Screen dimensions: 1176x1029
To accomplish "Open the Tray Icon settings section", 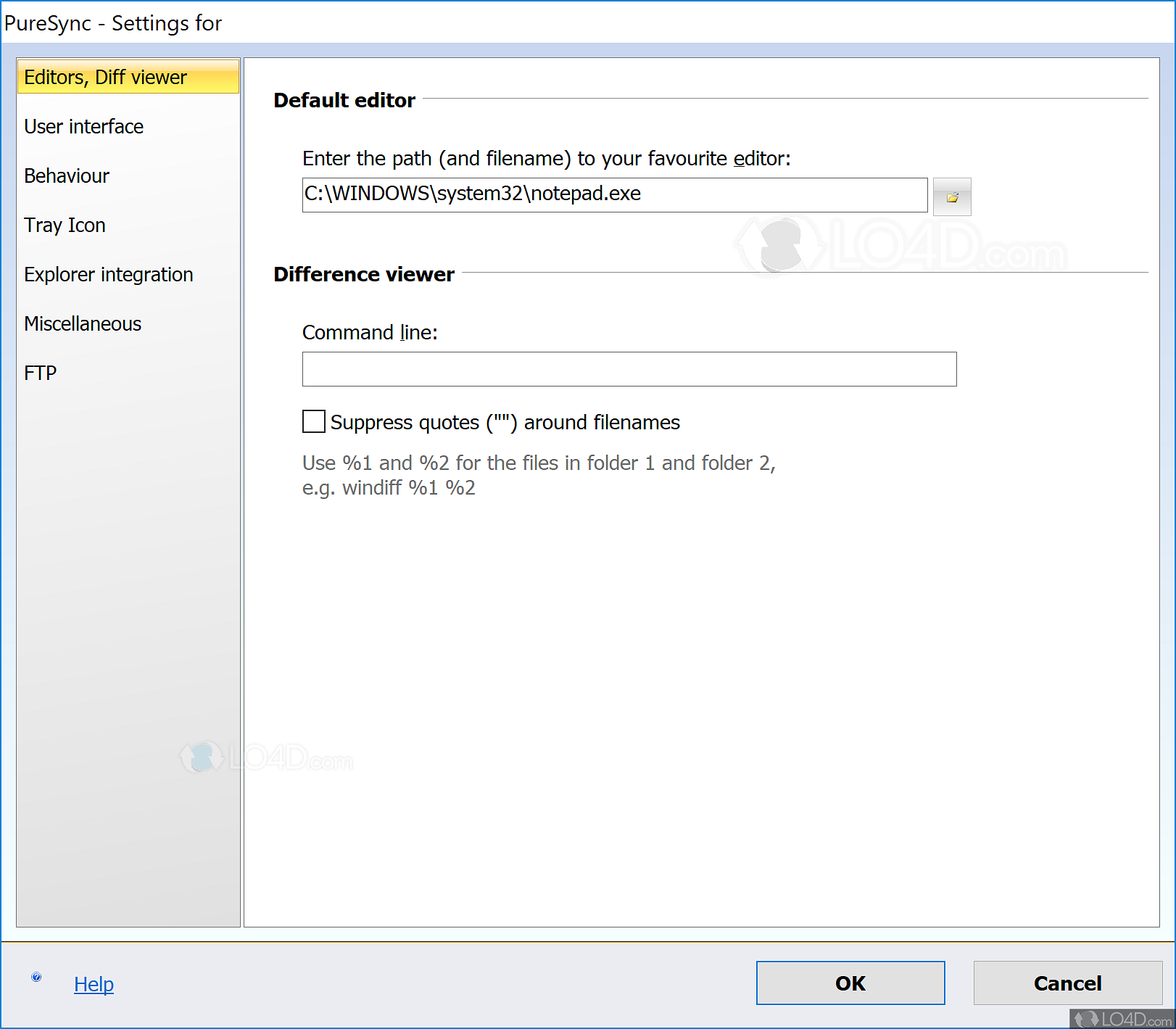I will pyautogui.click(x=65, y=225).
